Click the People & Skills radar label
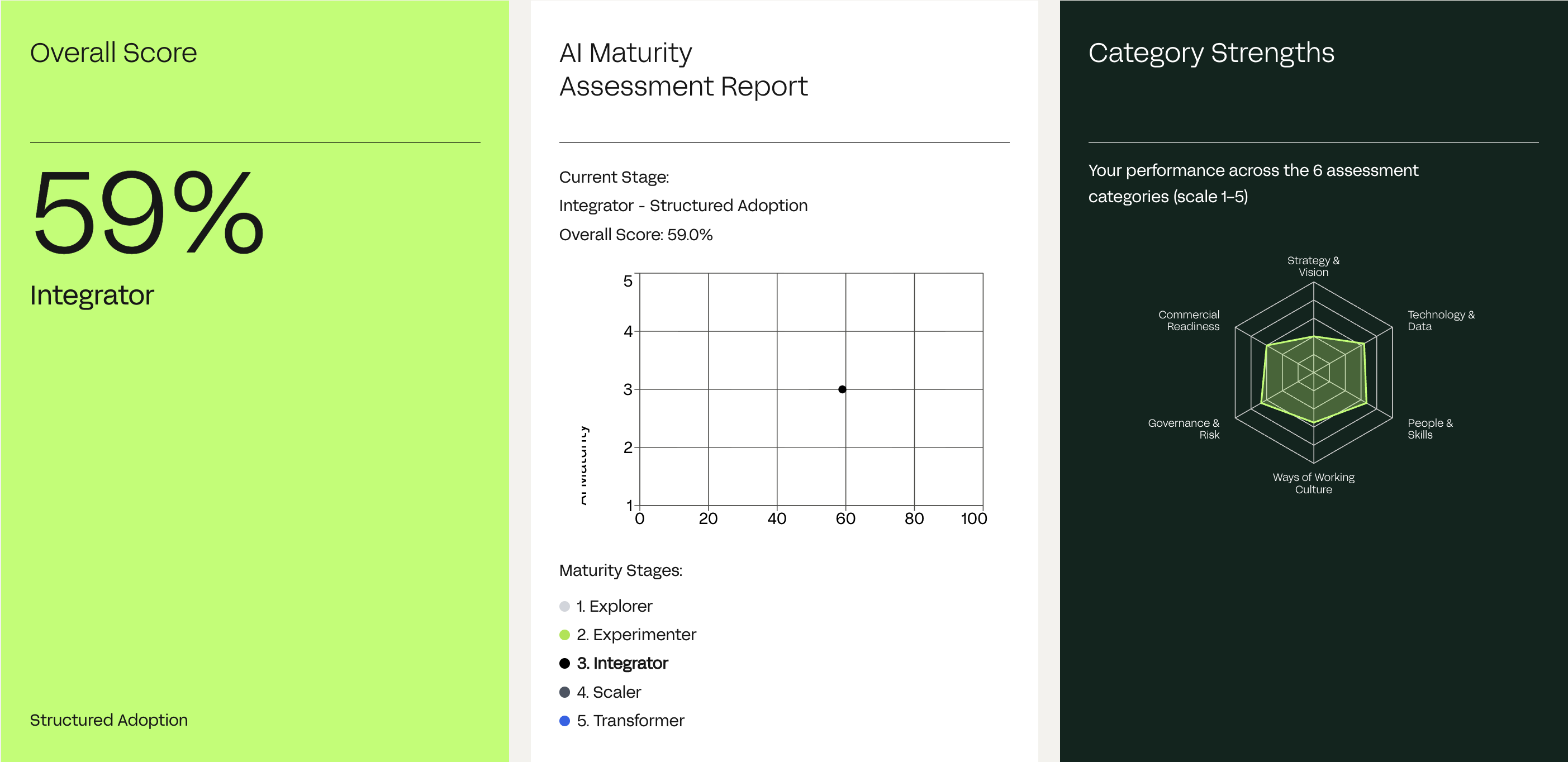The width and height of the screenshot is (1568, 762). [x=1429, y=428]
